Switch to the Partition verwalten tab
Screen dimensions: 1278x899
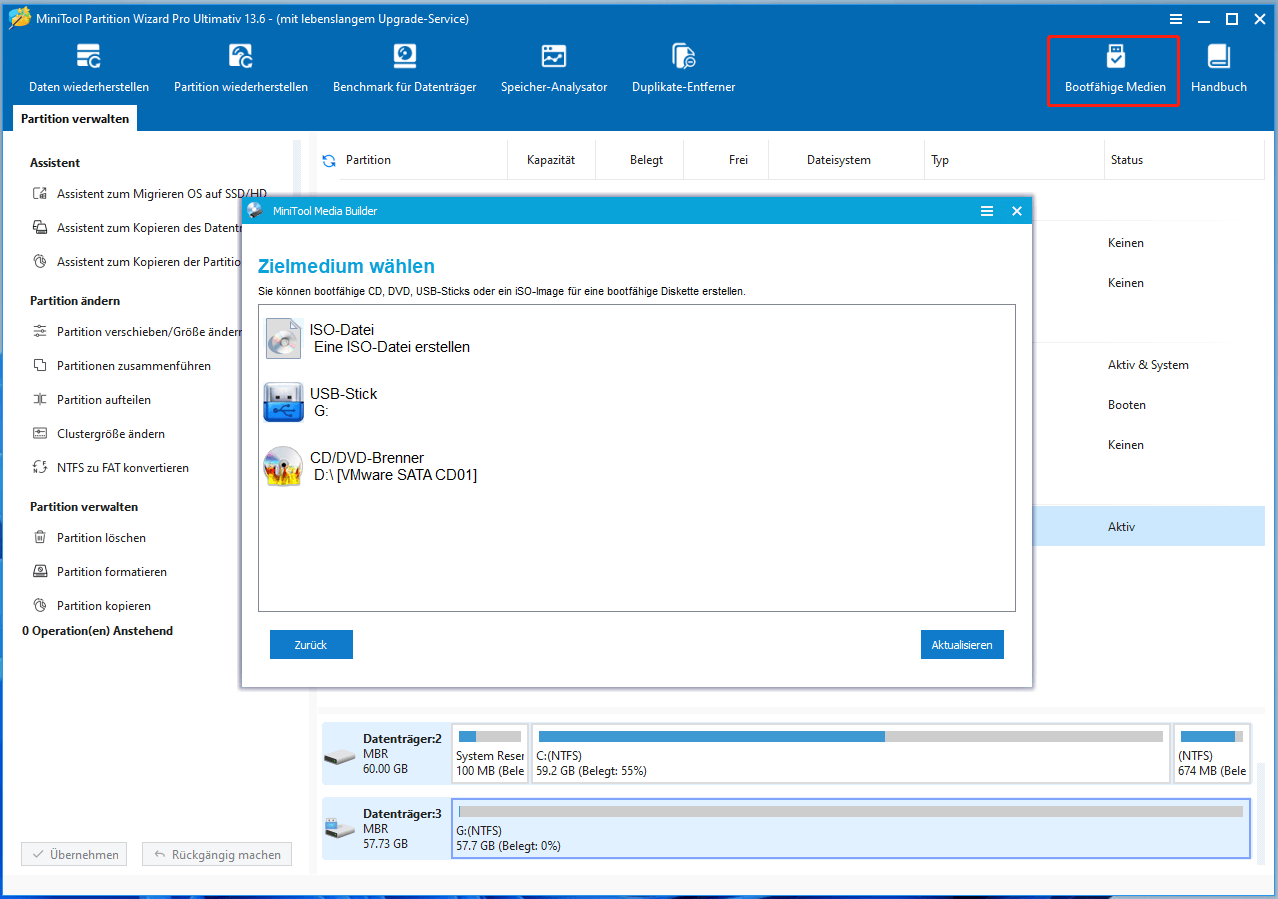(74, 118)
